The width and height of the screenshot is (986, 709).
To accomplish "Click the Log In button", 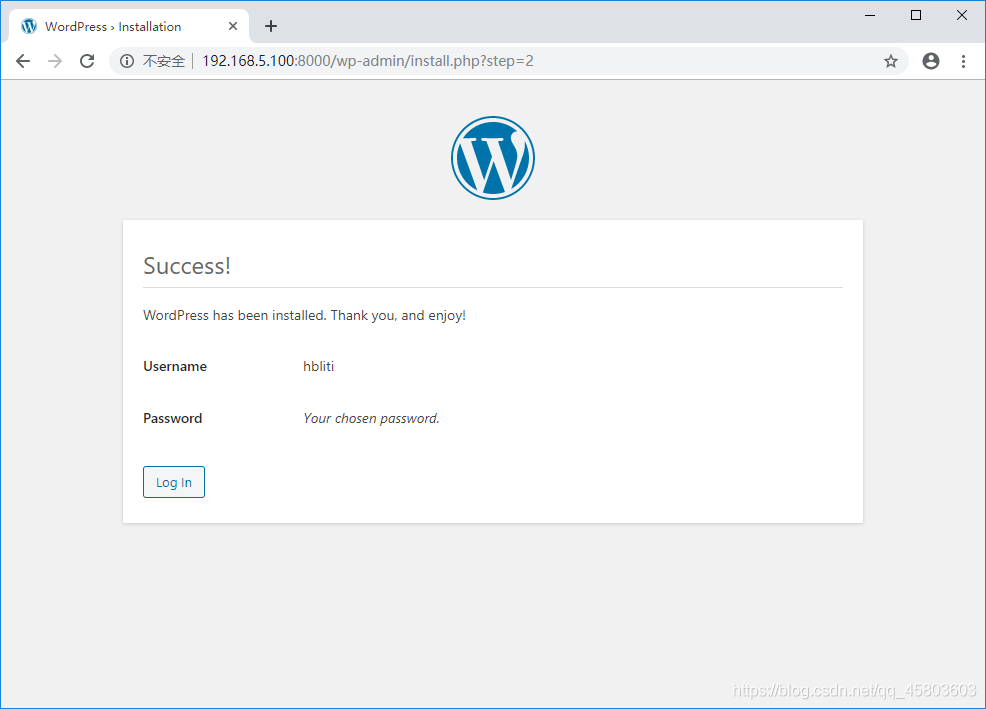I will tap(174, 482).
